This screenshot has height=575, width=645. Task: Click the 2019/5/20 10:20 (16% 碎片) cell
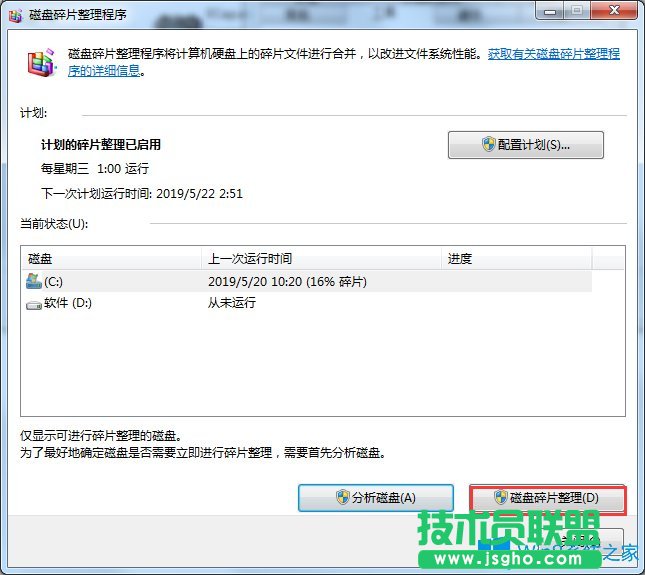[287, 282]
